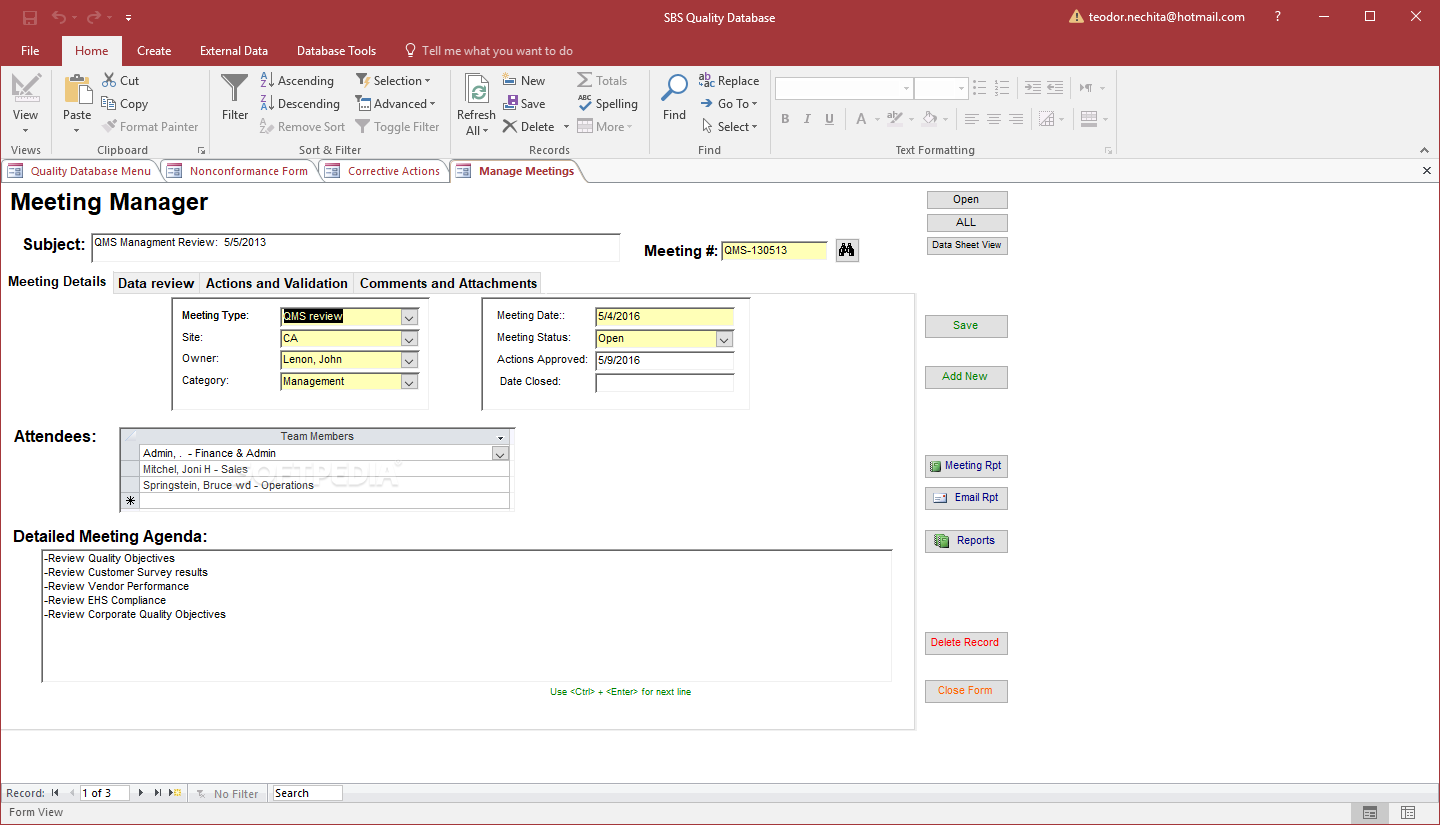The height and width of the screenshot is (825, 1440).
Task: Switch to the External Data ribbon tab
Action: 234,51
